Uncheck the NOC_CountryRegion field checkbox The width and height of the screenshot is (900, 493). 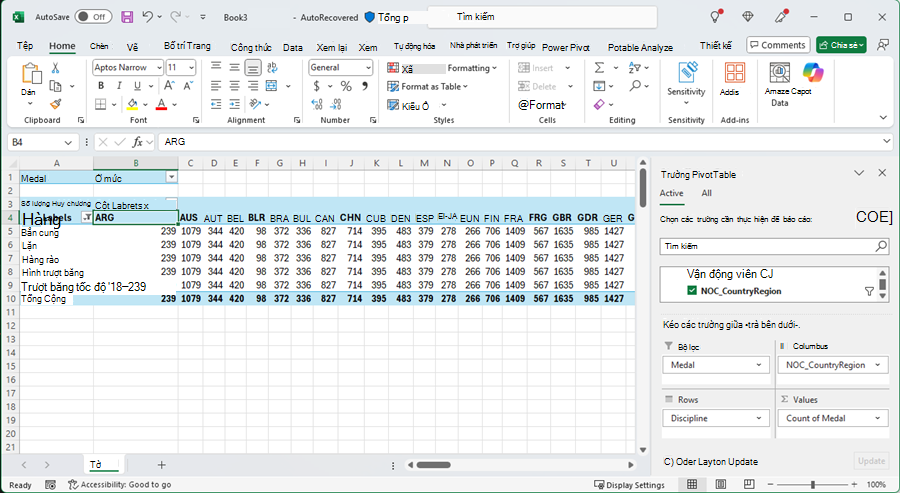coord(692,290)
